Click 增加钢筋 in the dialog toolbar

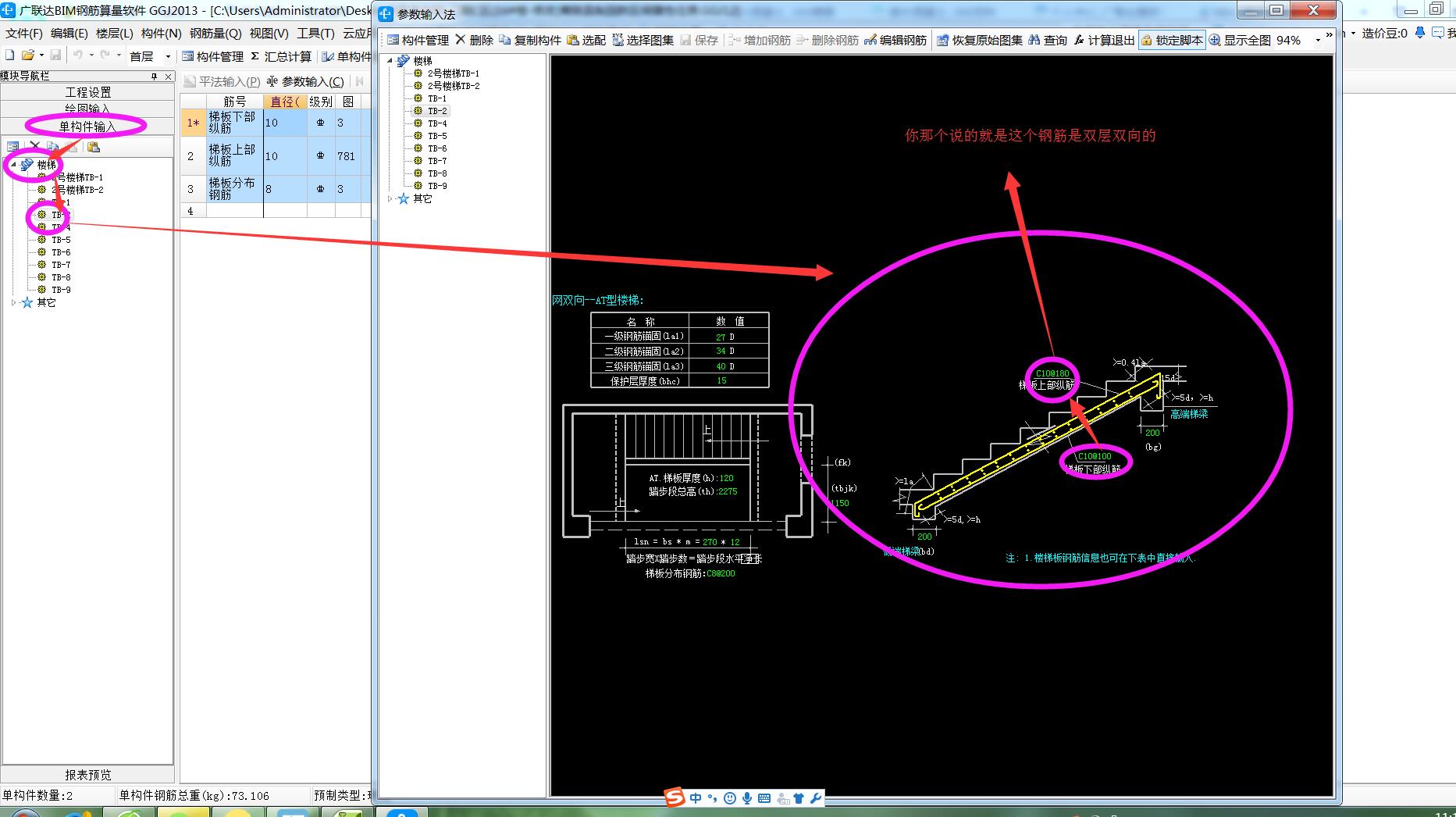[x=760, y=40]
